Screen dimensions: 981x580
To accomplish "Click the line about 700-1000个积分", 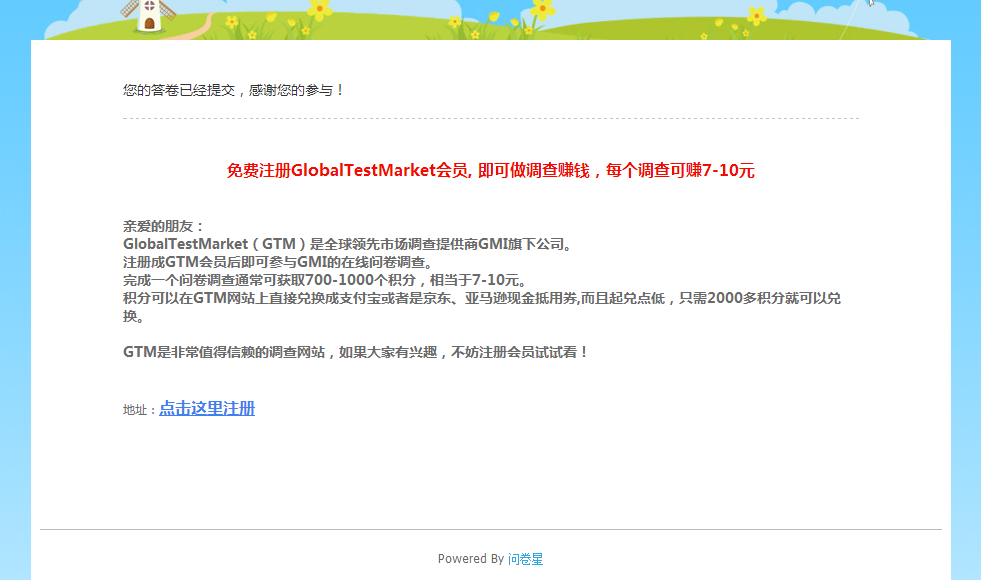I will (325, 280).
